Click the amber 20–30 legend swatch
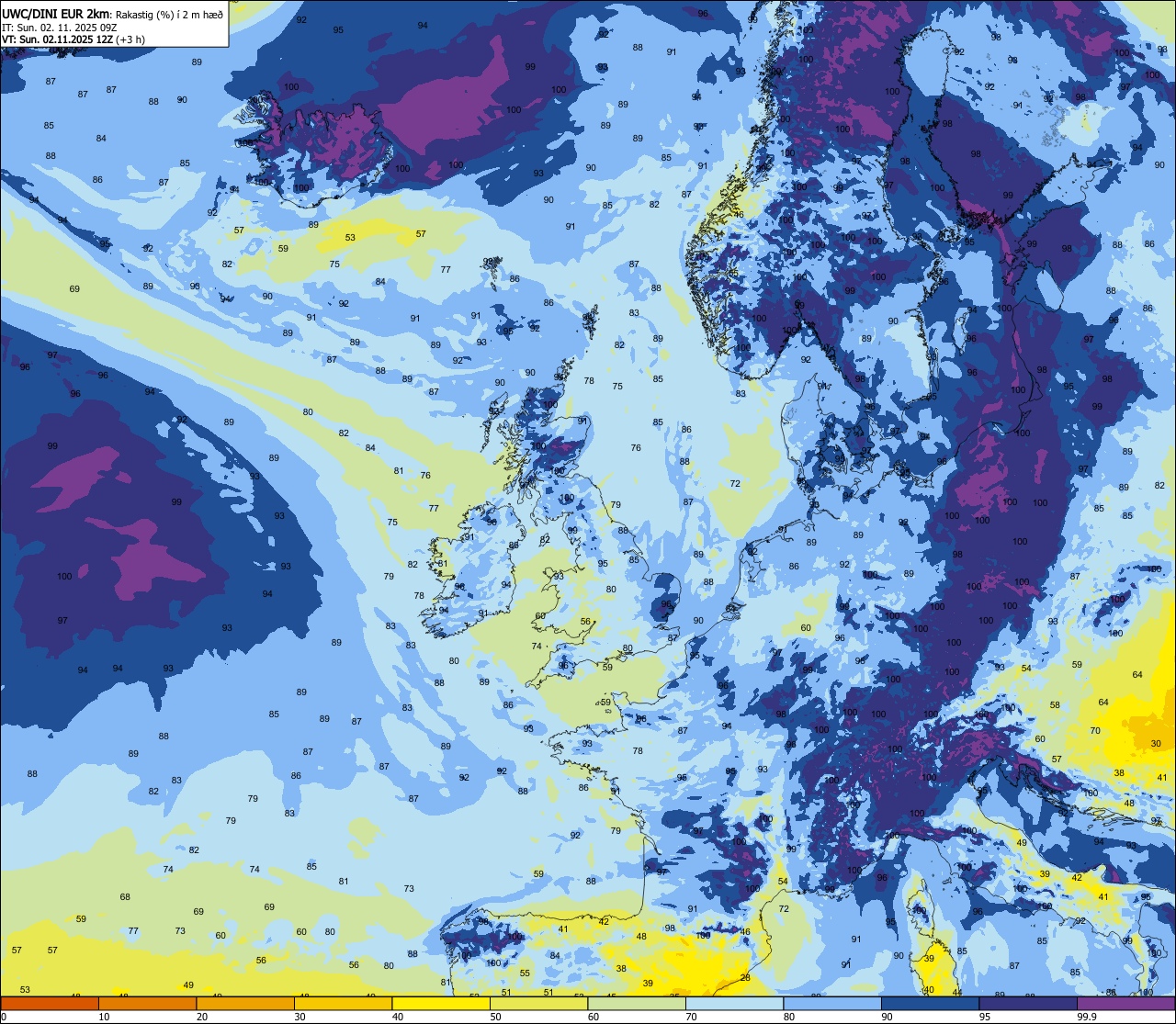Image resolution: width=1176 pixels, height=1024 pixels. [x=245, y=1003]
